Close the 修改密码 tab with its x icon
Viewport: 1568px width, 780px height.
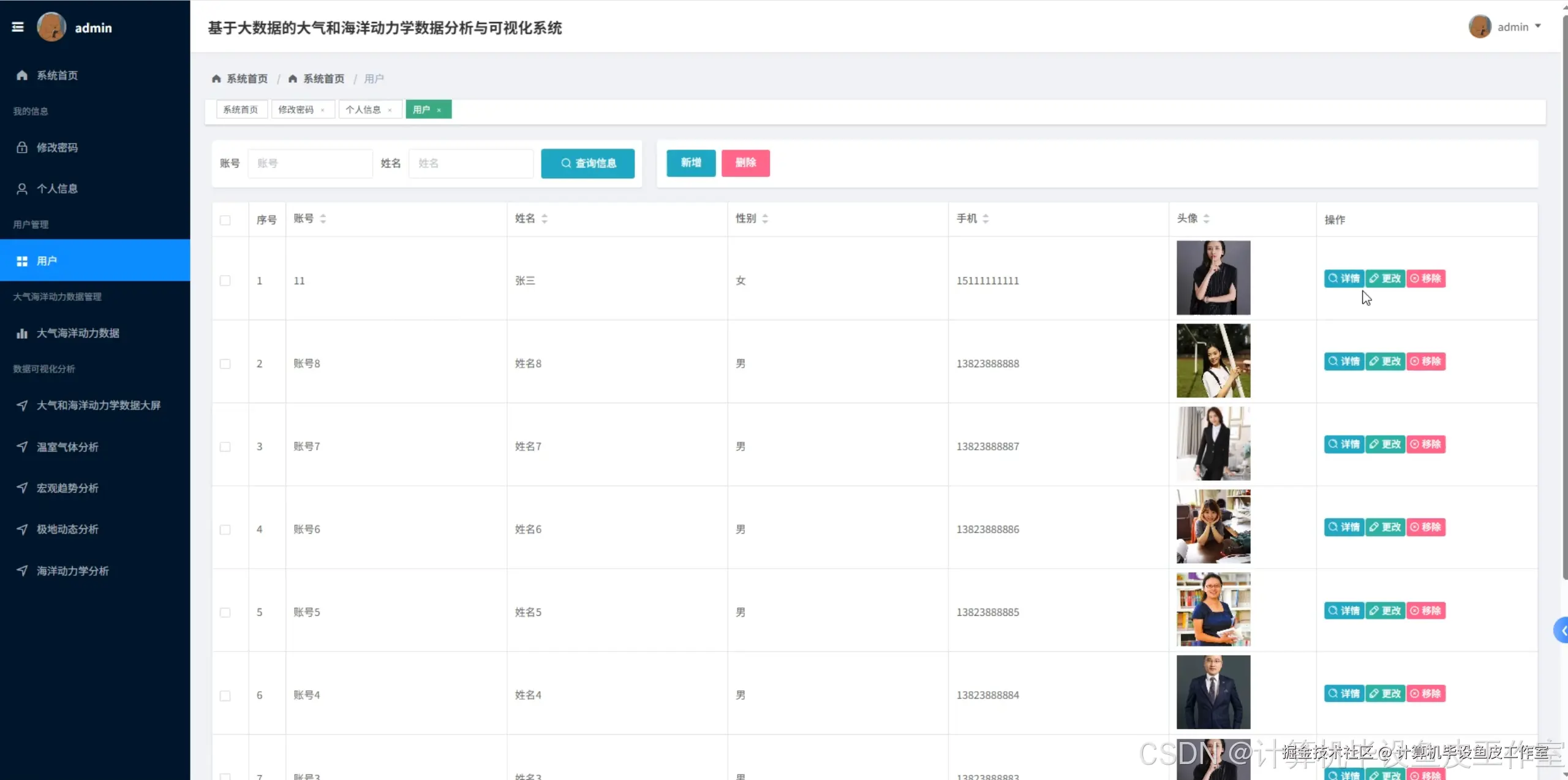323,110
